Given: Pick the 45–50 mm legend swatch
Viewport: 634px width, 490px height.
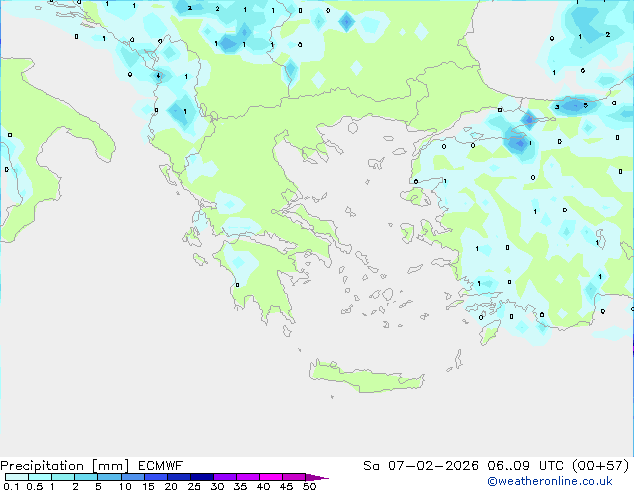Looking at the screenshot, I should [294, 477].
